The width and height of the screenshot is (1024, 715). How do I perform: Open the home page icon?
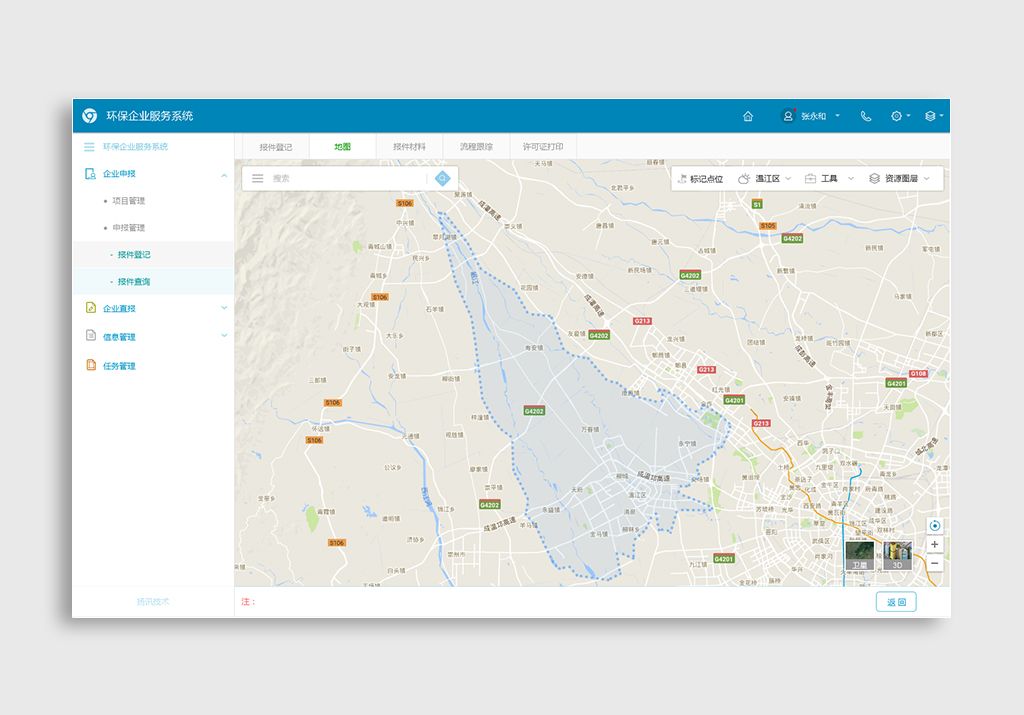pyautogui.click(x=748, y=116)
